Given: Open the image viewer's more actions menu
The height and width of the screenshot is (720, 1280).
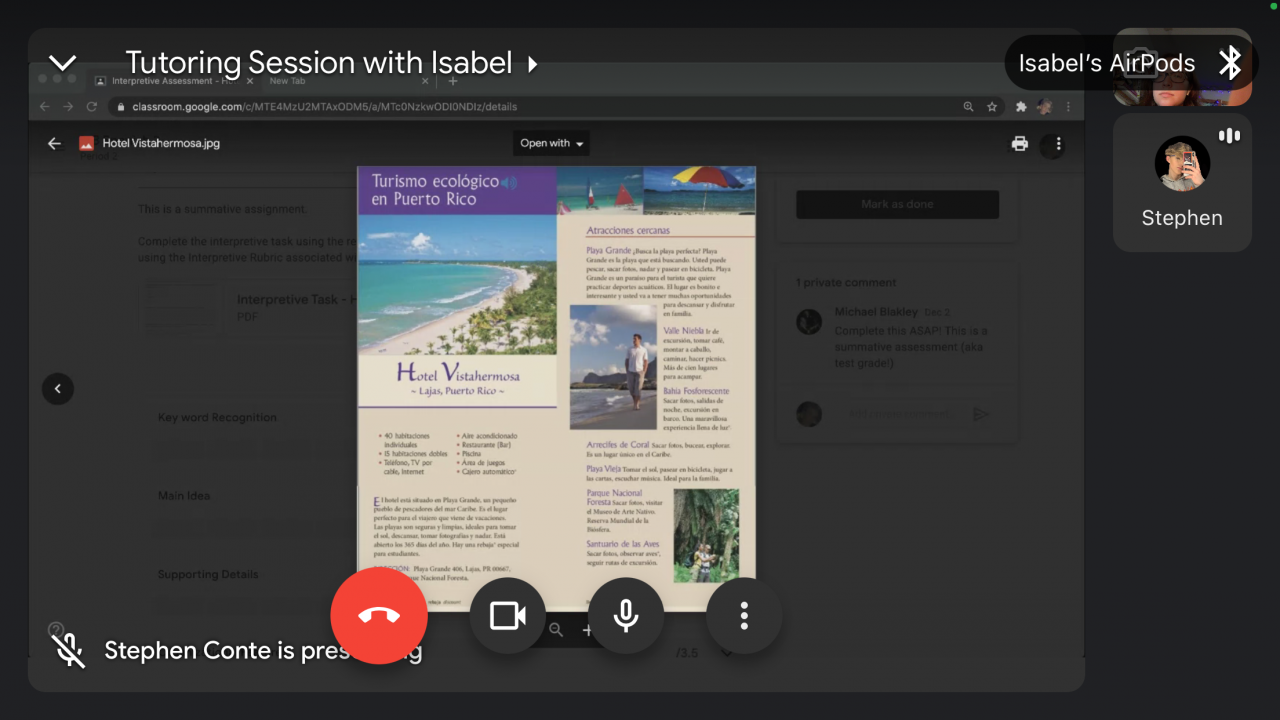Looking at the screenshot, I should (x=1059, y=144).
